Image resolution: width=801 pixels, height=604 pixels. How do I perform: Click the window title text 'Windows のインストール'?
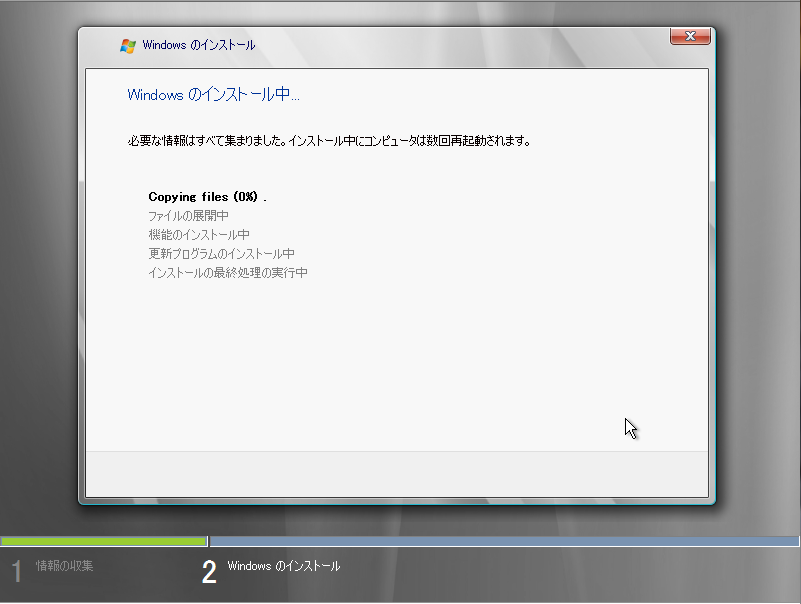point(199,45)
